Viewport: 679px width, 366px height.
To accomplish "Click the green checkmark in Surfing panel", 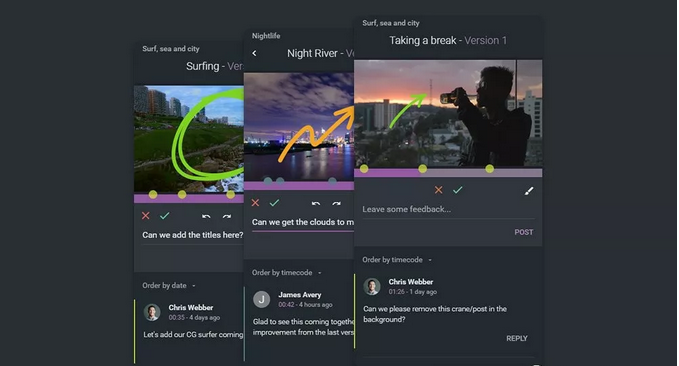I will (x=165, y=216).
